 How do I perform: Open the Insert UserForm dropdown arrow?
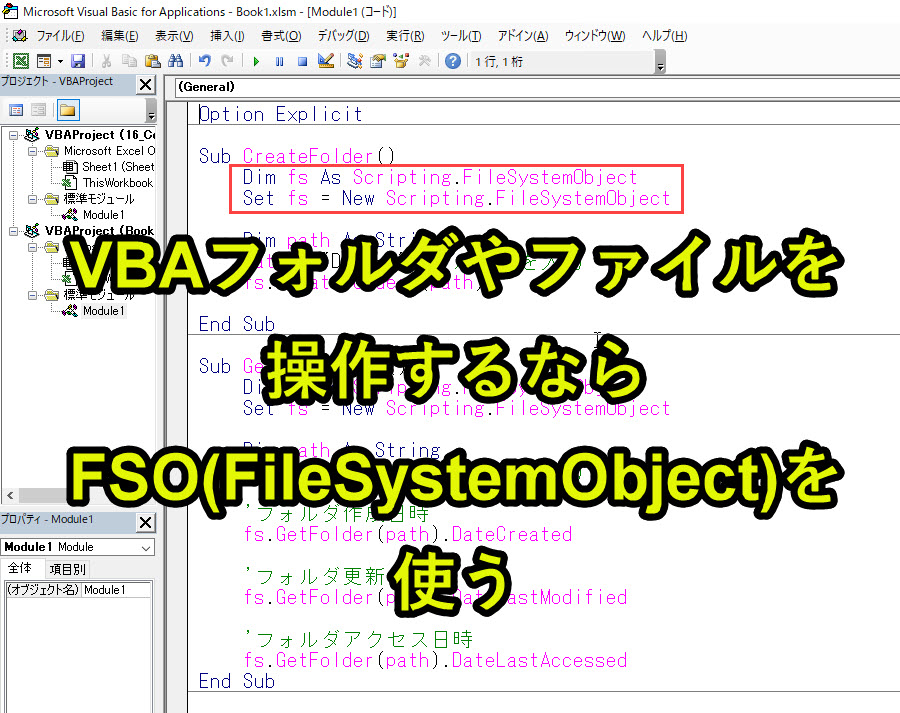[60, 61]
